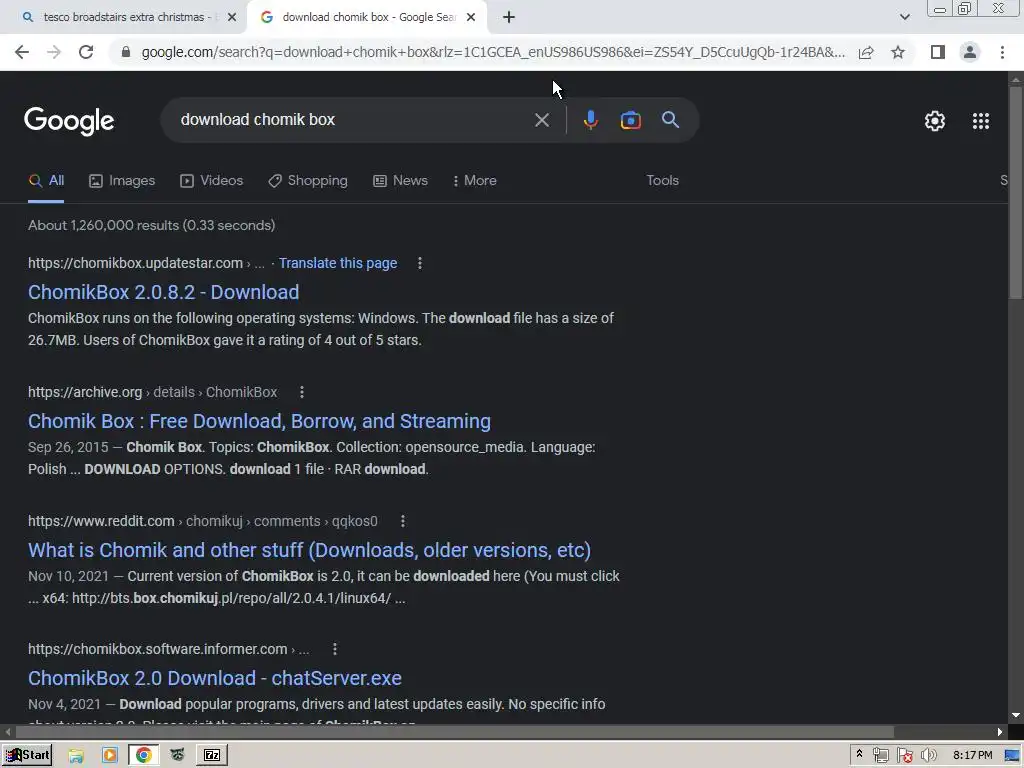Screen dimensions: 1024x768
Task: Open security flag tray icon
Action: (x=904, y=756)
